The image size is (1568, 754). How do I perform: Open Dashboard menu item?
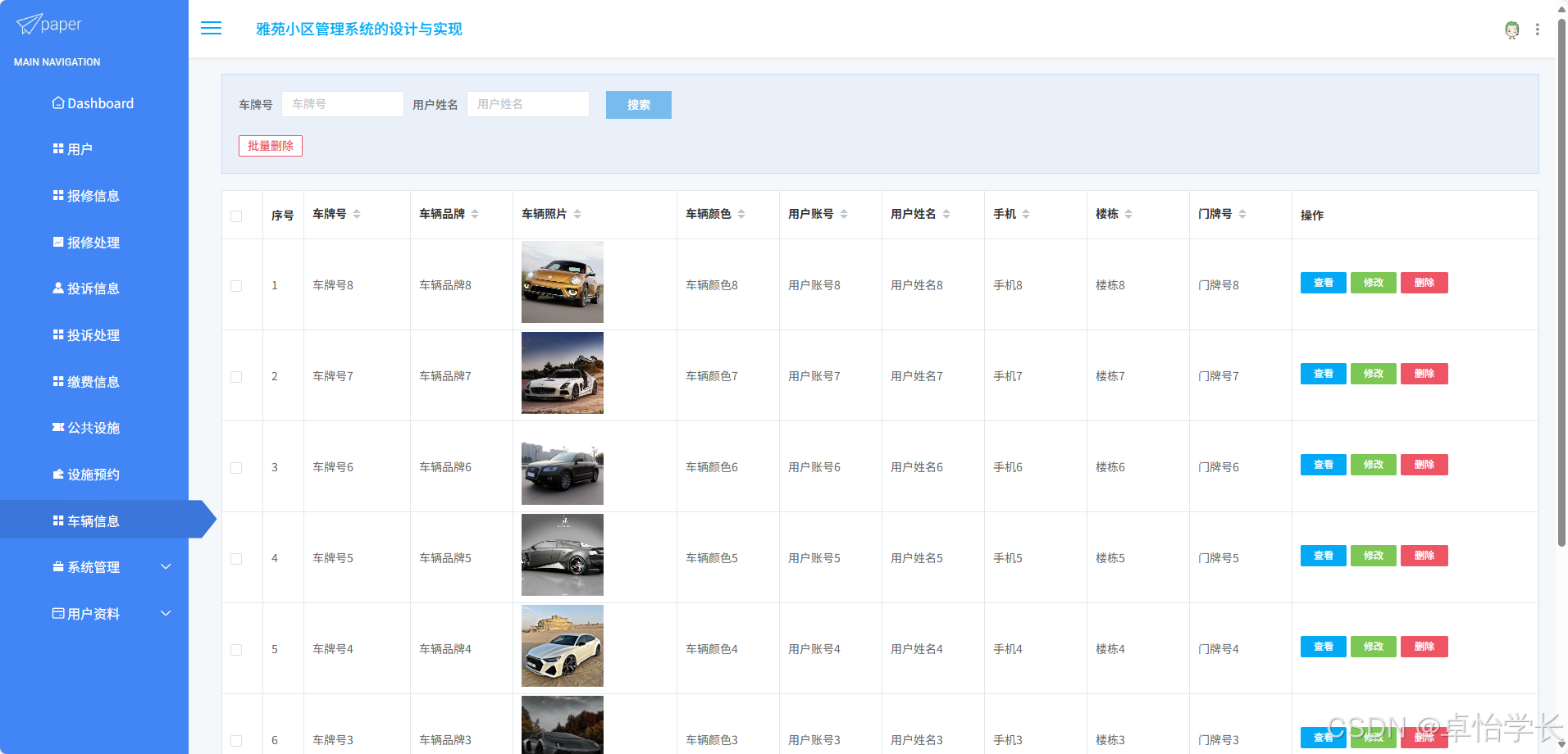tap(94, 103)
